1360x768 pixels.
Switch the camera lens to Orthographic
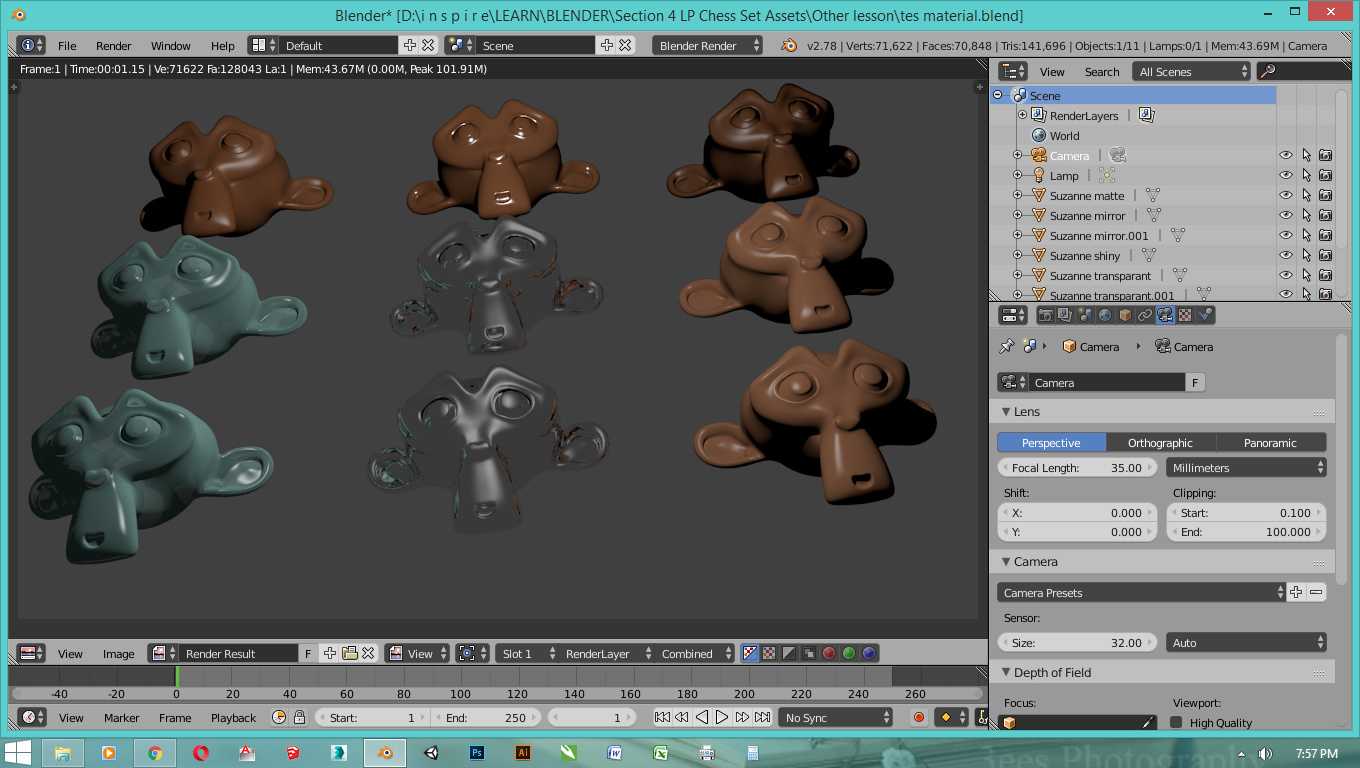pyautogui.click(x=1159, y=441)
